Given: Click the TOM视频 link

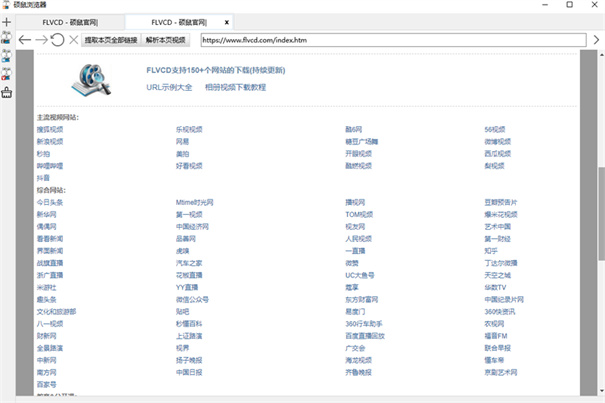Looking at the screenshot, I should (x=359, y=214).
